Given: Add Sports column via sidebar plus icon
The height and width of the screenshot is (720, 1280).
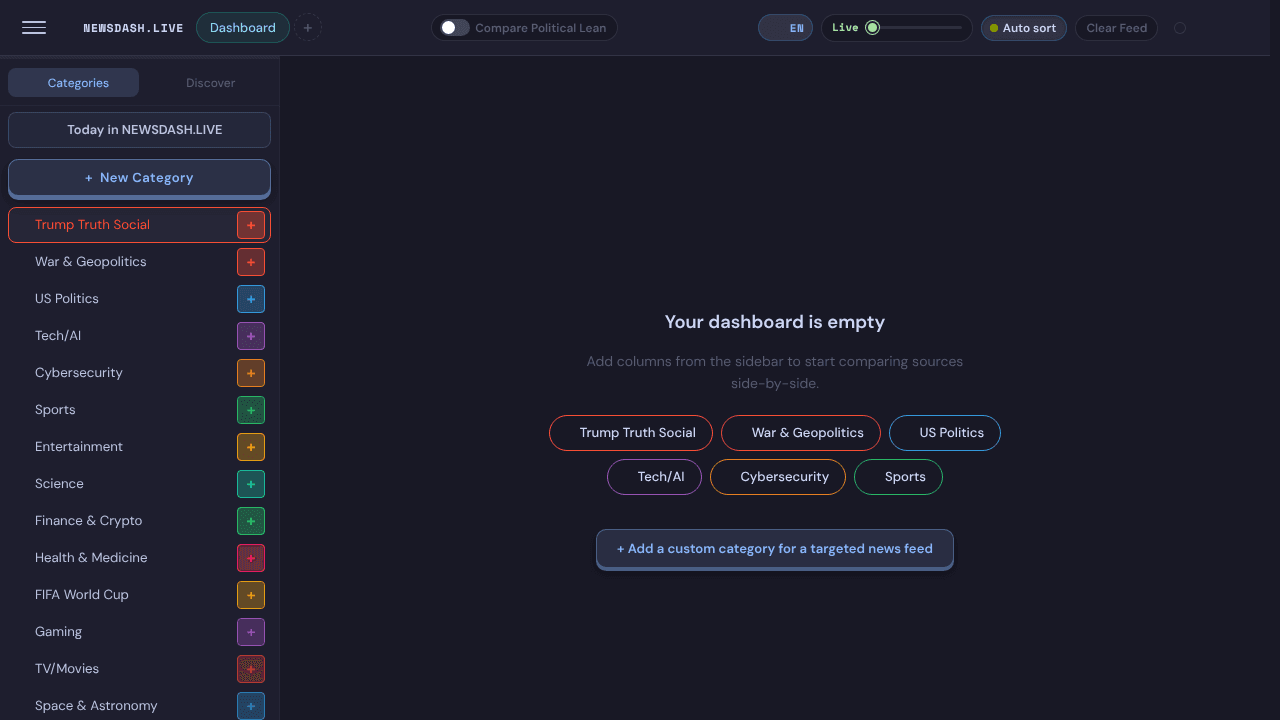Looking at the screenshot, I should coord(251,410).
